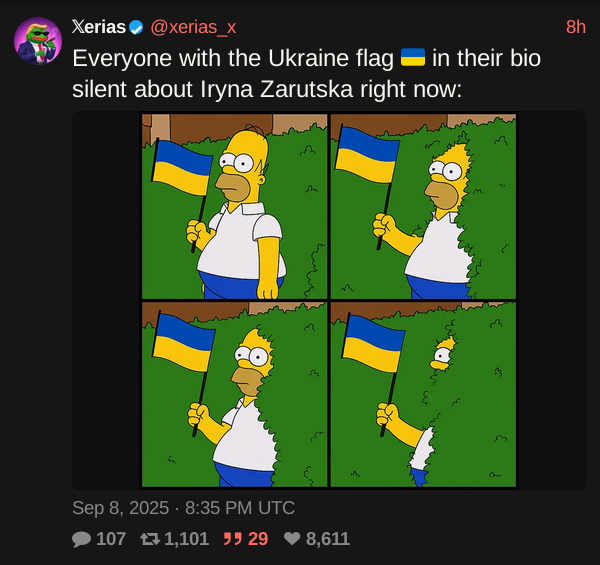
Task: Click the red quote marks icon
Action: click(x=233, y=539)
